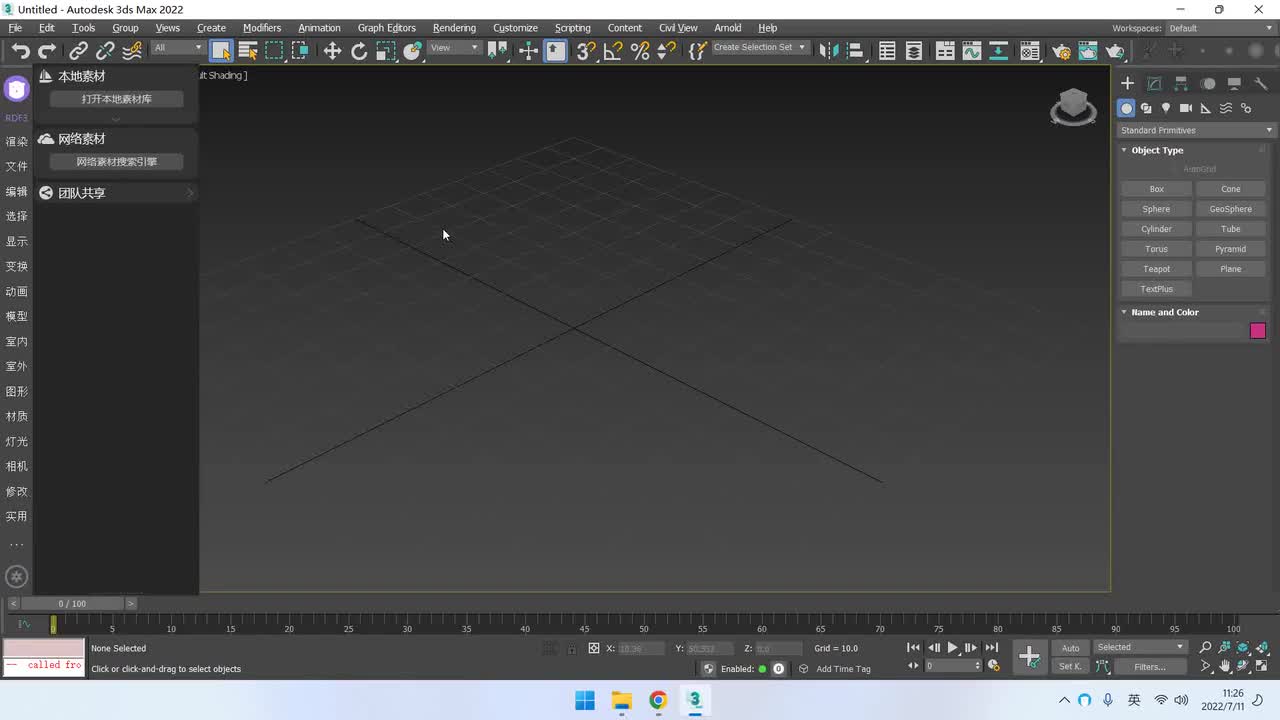Open the Curve Editor
This screenshot has height=720, width=1280.
pyautogui.click(x=971, y=51)
